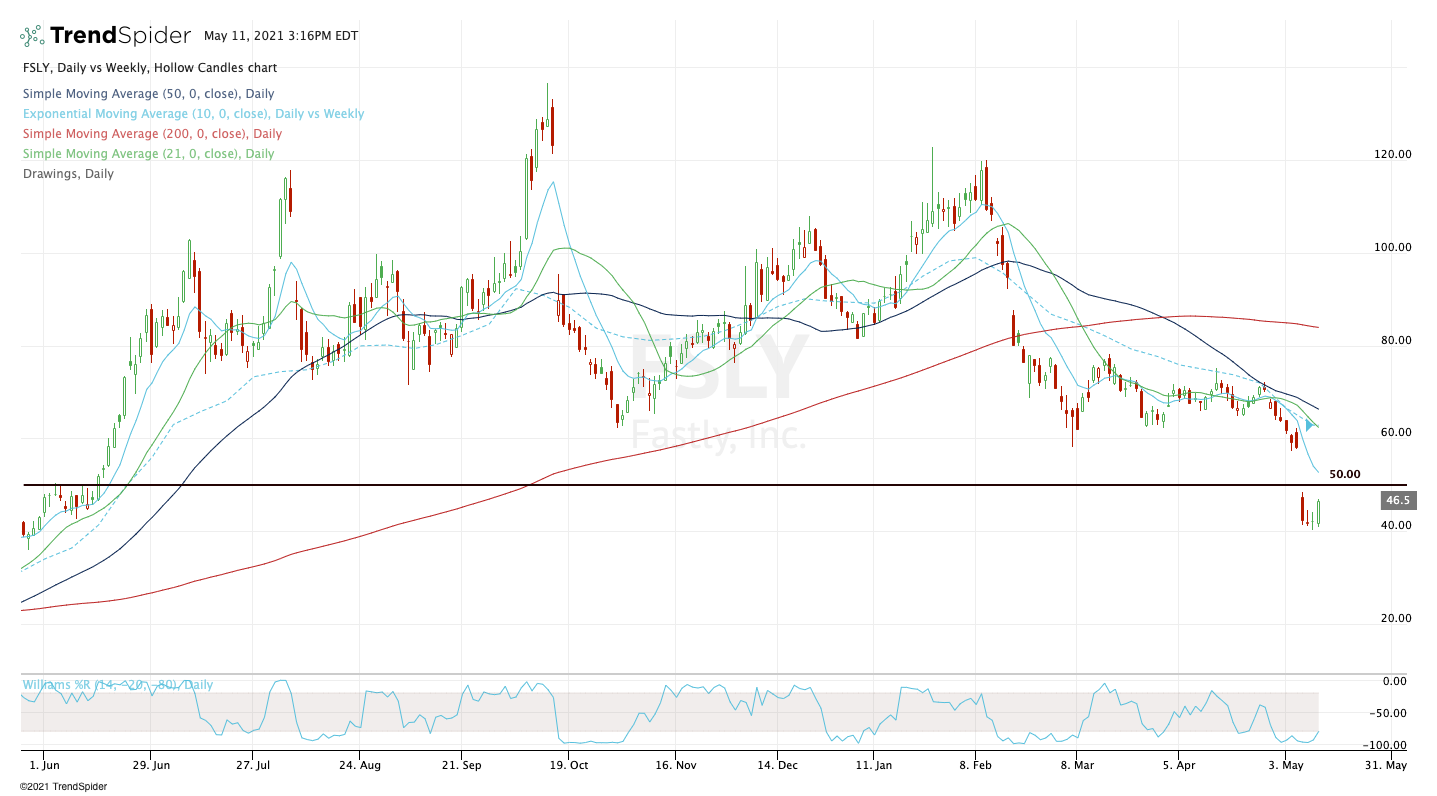This screenshot has width=1437, height=796.
Task: Click the 100.00 price axis label
Action: point(1392,248)
